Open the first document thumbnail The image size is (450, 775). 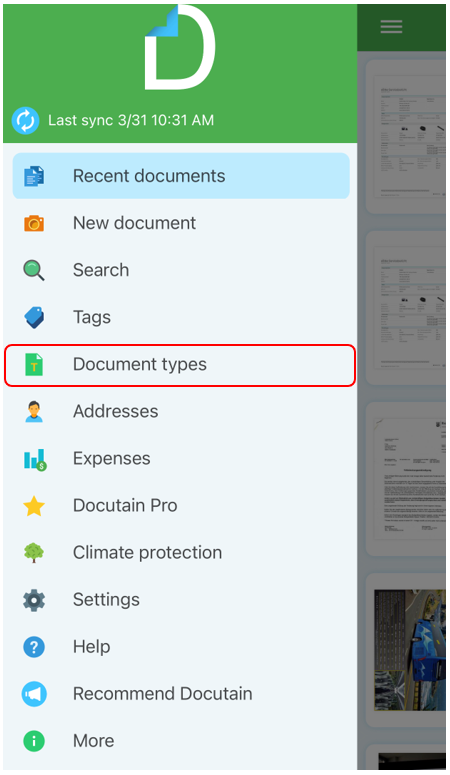coord(406,137)
